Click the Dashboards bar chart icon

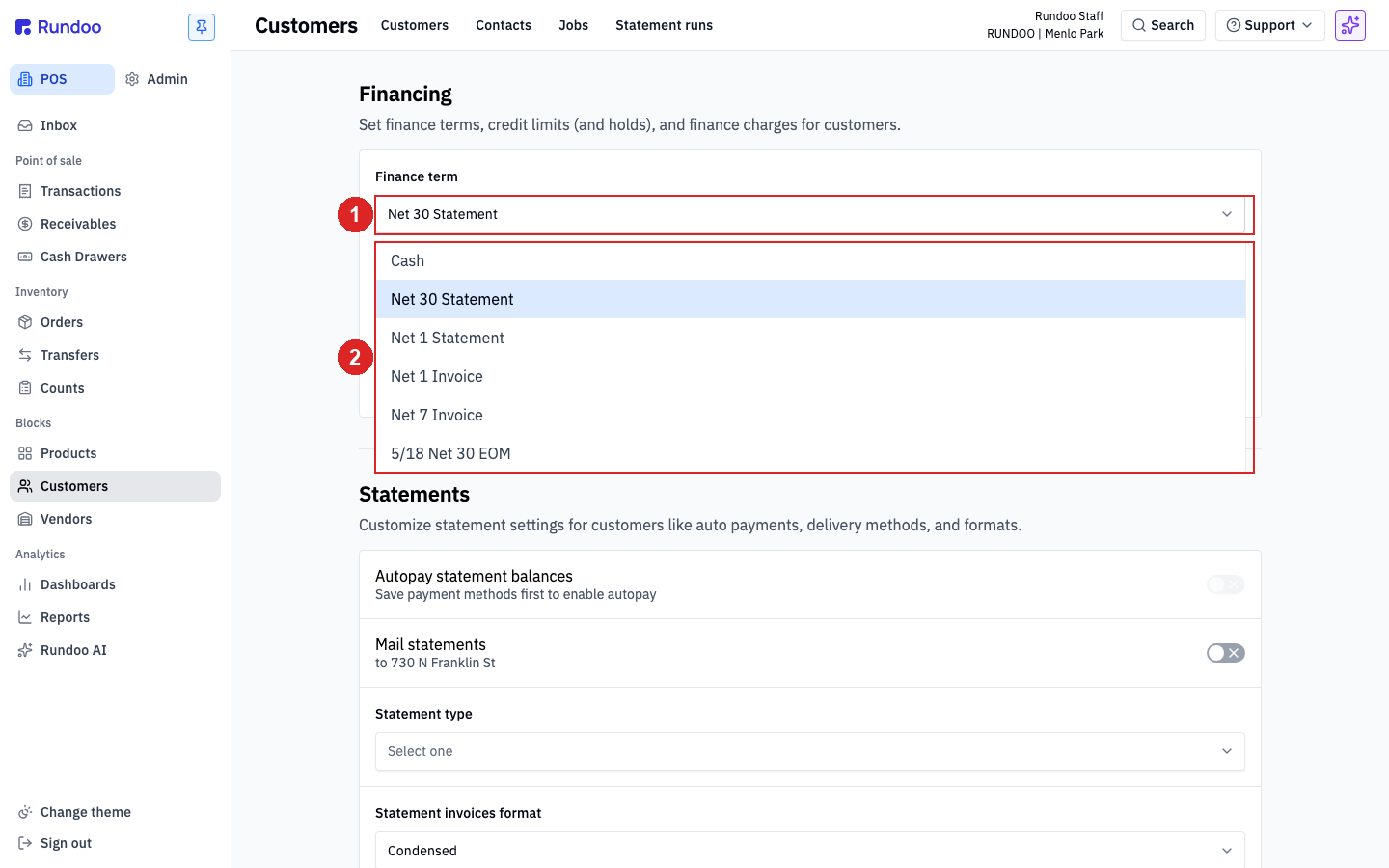coord(25,584)
